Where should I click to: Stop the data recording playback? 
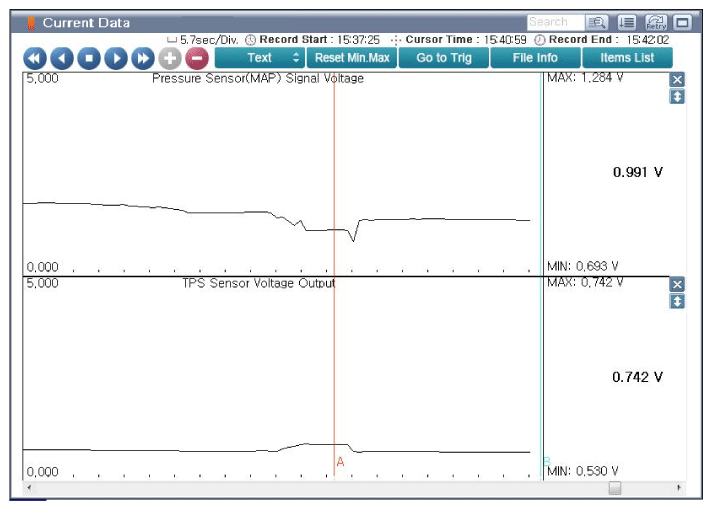[x=88, y=58]
